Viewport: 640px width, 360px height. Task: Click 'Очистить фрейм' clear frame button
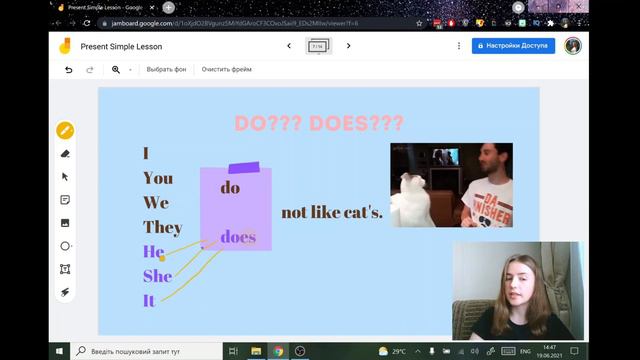227,69
